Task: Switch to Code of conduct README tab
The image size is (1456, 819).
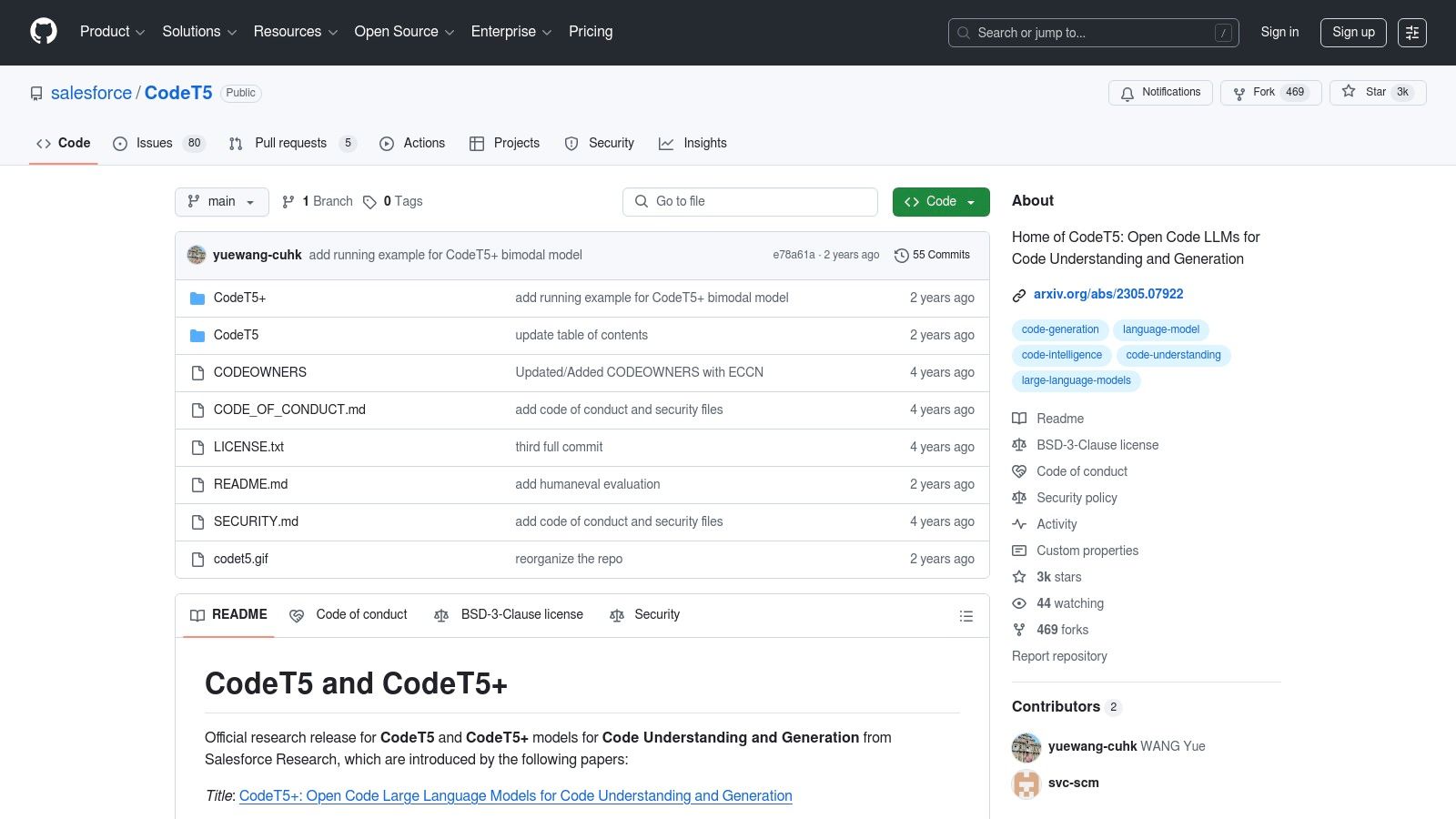Action: click(x=349, y=615)
